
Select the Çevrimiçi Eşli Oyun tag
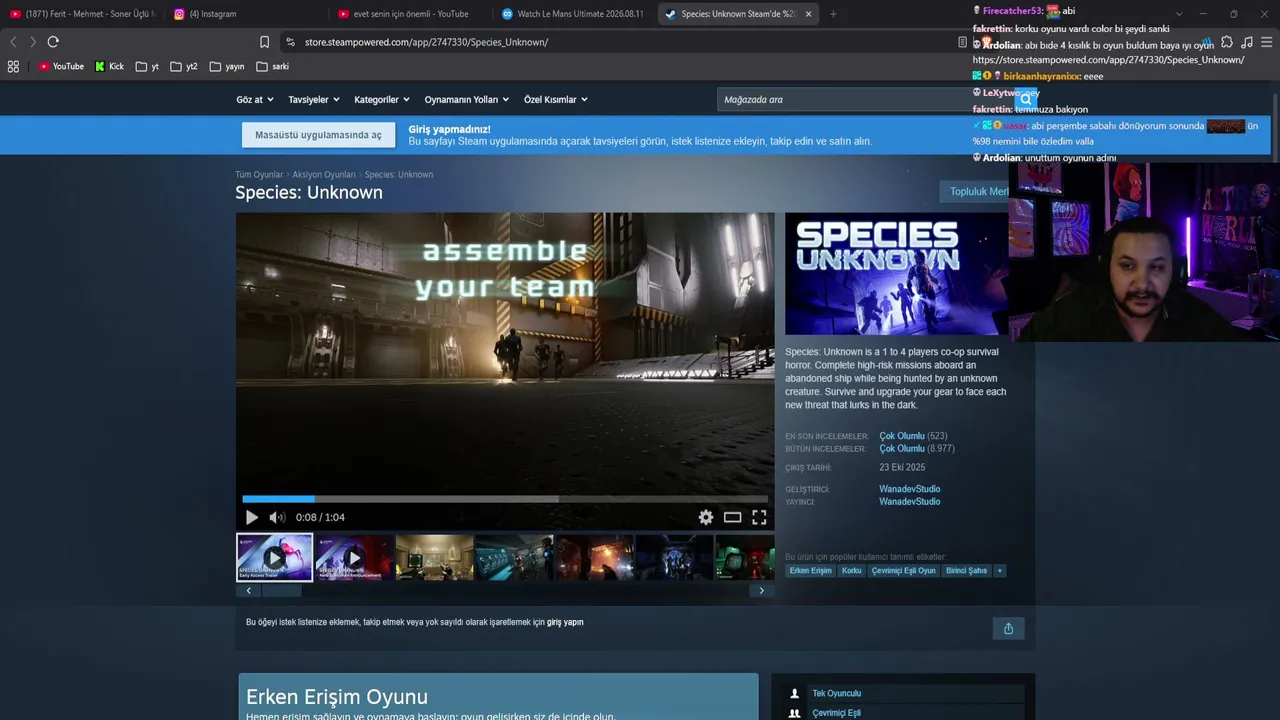pos(903,571)
